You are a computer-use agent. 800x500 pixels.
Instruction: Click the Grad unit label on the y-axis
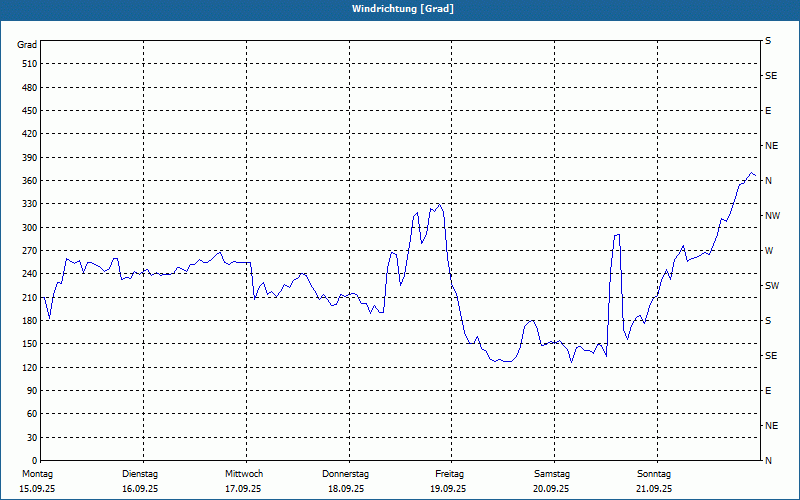[x=27, y=45]
